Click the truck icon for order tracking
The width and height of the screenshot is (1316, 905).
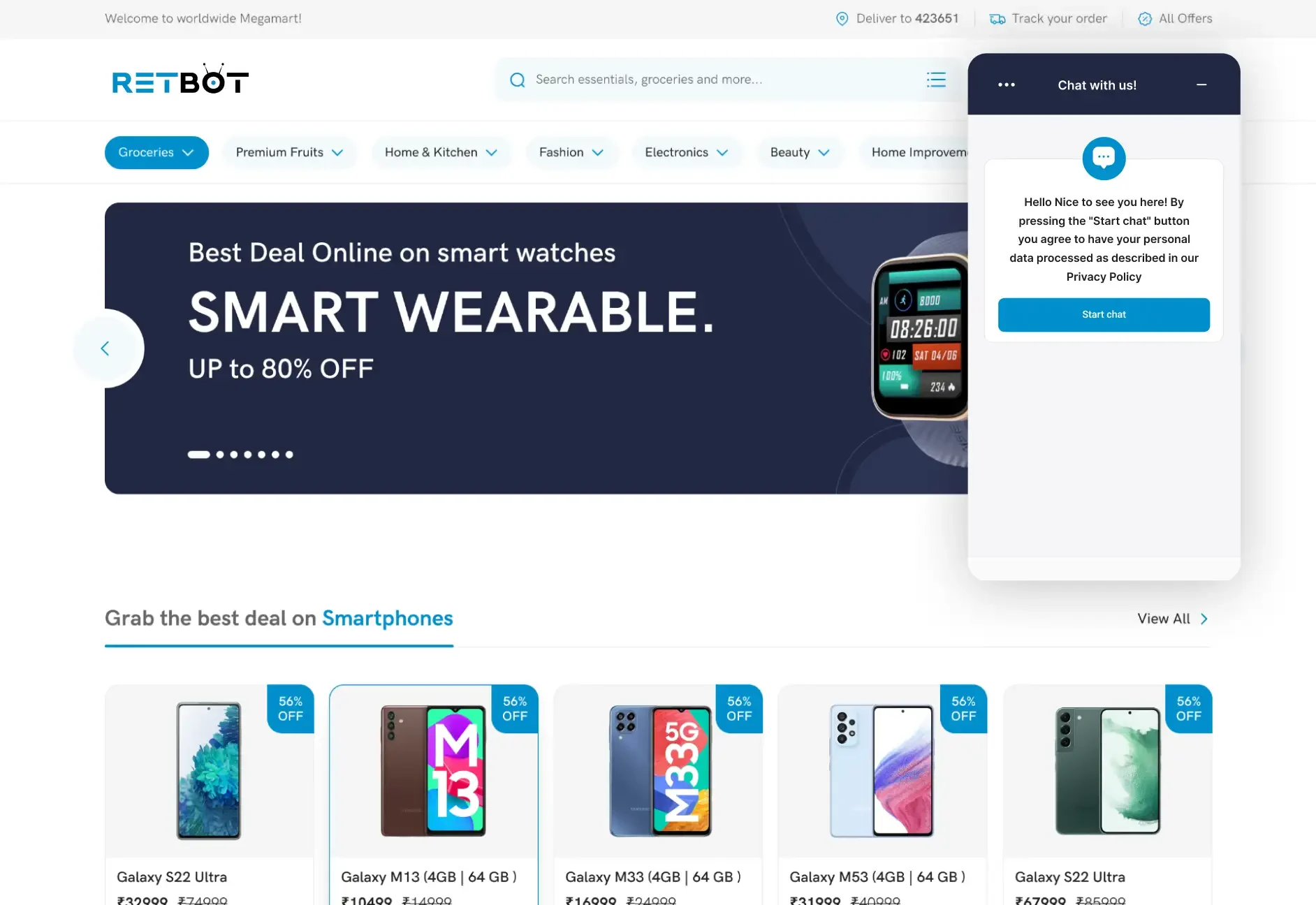point(997,19)
